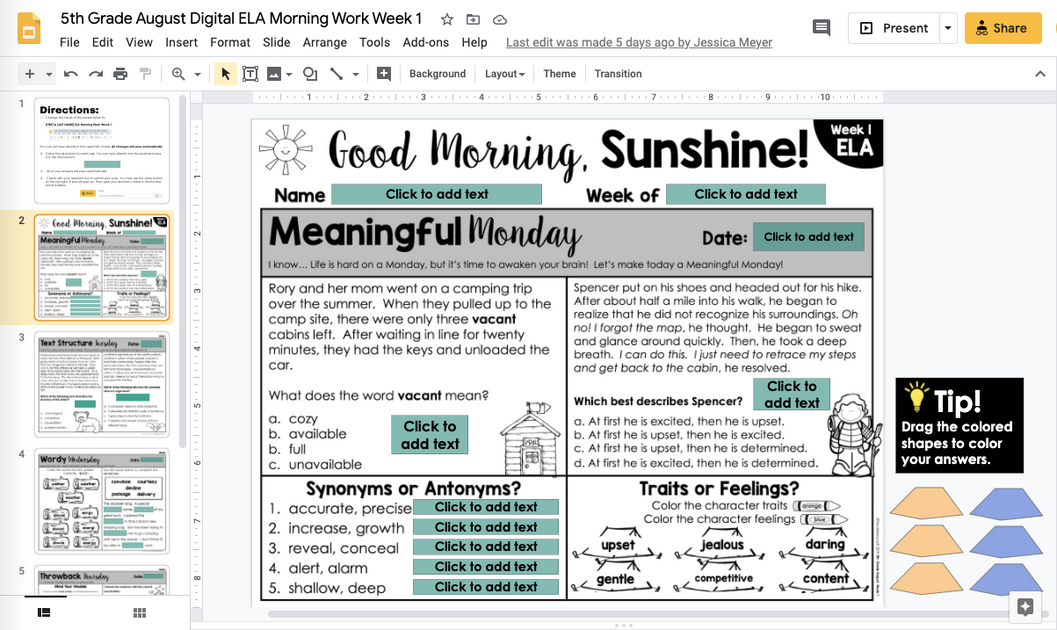Select the line drawing tool

(x=334, y=73)
